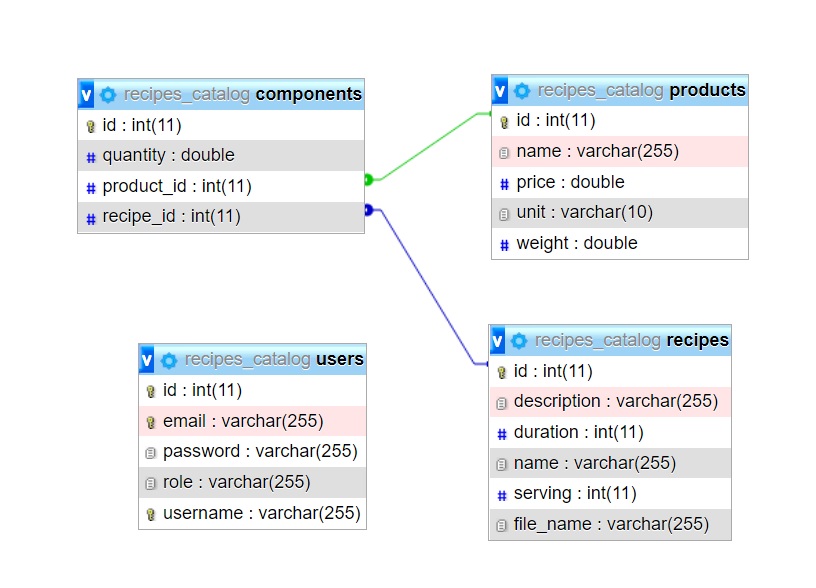Click numeric icon beside duration column
The height and width of the screenshot is (588, 816).
point(501,434)
